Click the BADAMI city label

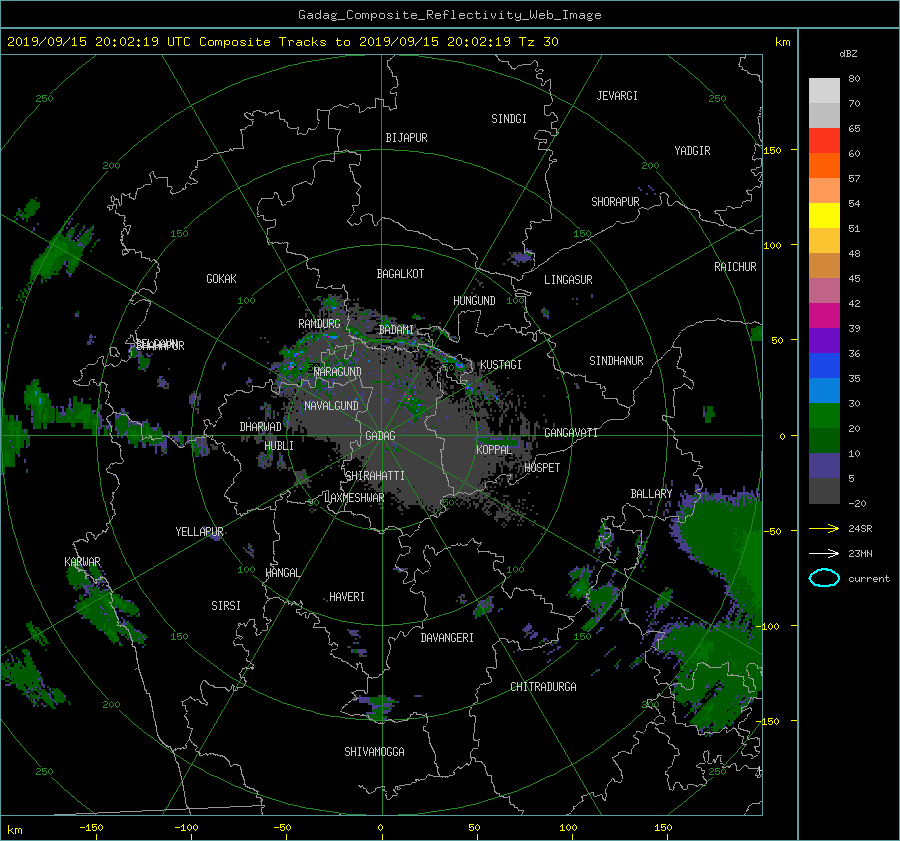point(396,330)
